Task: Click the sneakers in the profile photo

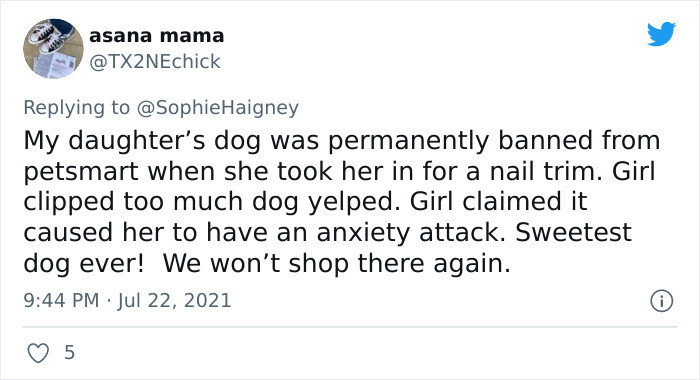Action: [x=48, y=38]
